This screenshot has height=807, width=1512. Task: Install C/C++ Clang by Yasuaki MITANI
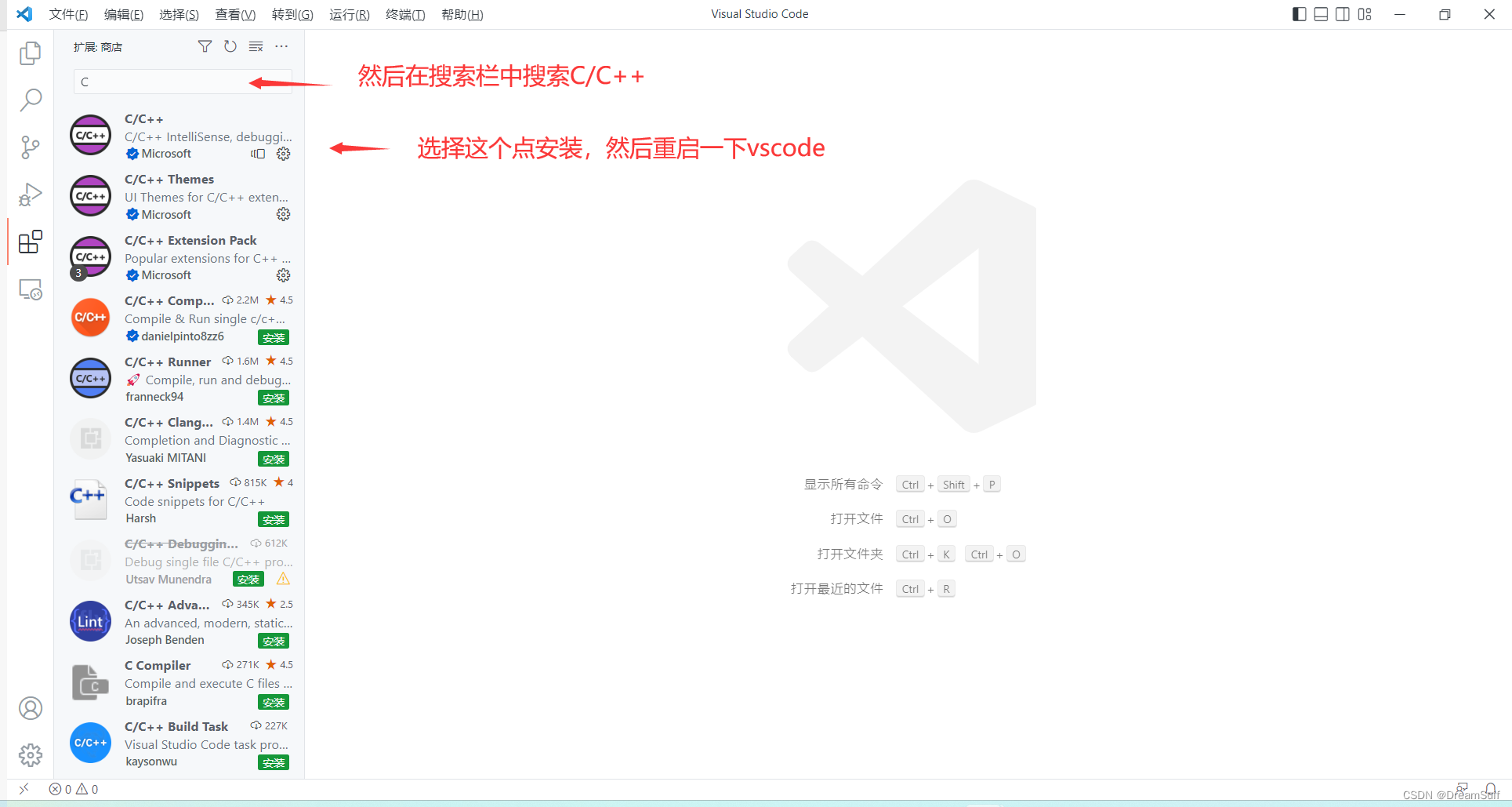[x=274, y=459]
